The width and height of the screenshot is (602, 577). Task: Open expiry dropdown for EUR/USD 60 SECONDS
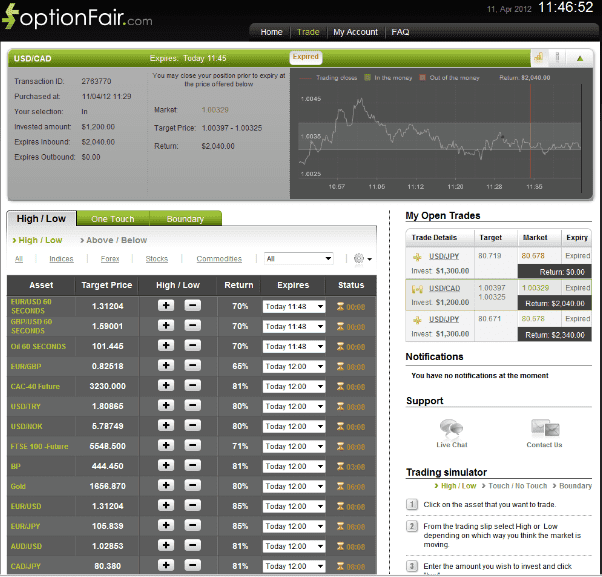click(294, 306)
